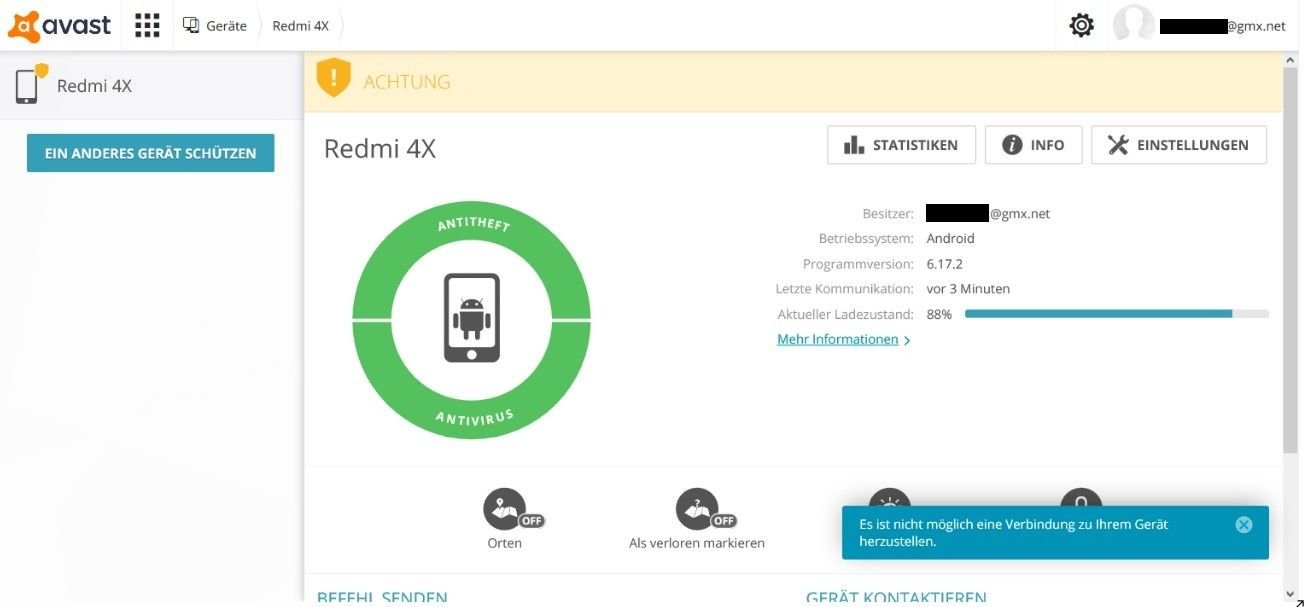1305x607 pixels.
Task: Click the Android phone icon inside ring
Action: point(471,318)
